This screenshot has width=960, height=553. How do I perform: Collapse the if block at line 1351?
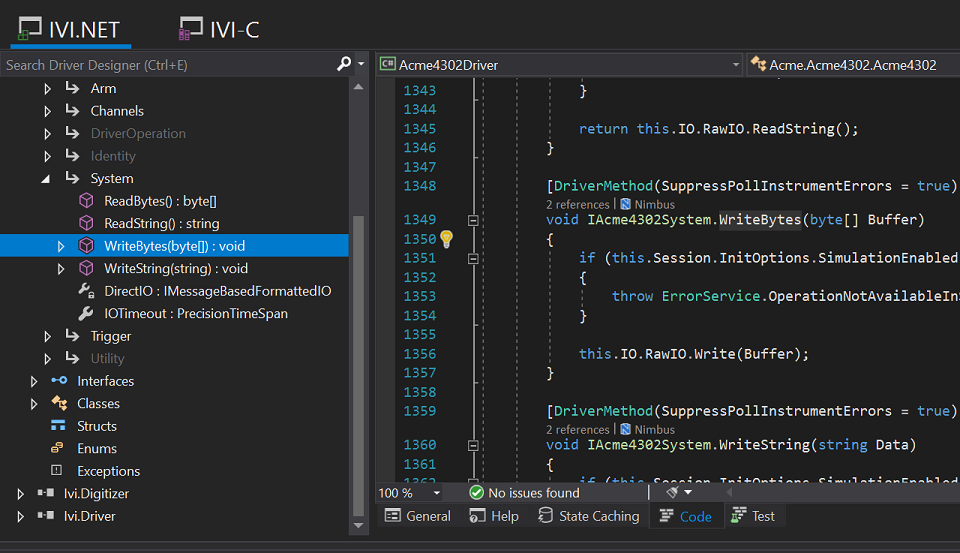(x=473, y=258)
